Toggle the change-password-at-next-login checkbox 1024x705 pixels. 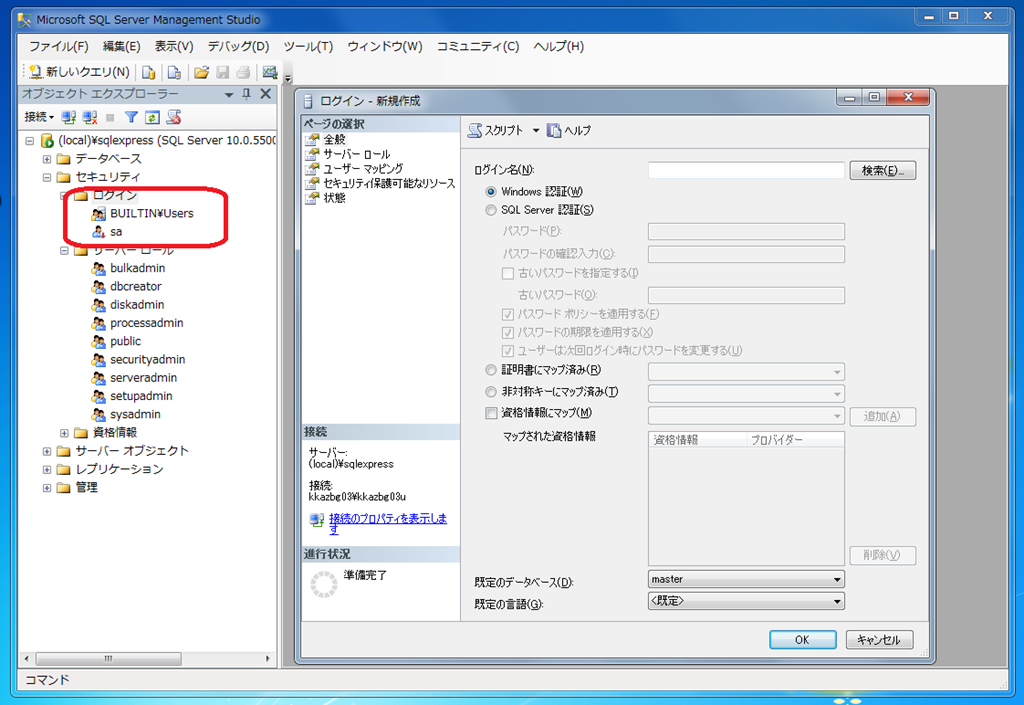point(507,351)
